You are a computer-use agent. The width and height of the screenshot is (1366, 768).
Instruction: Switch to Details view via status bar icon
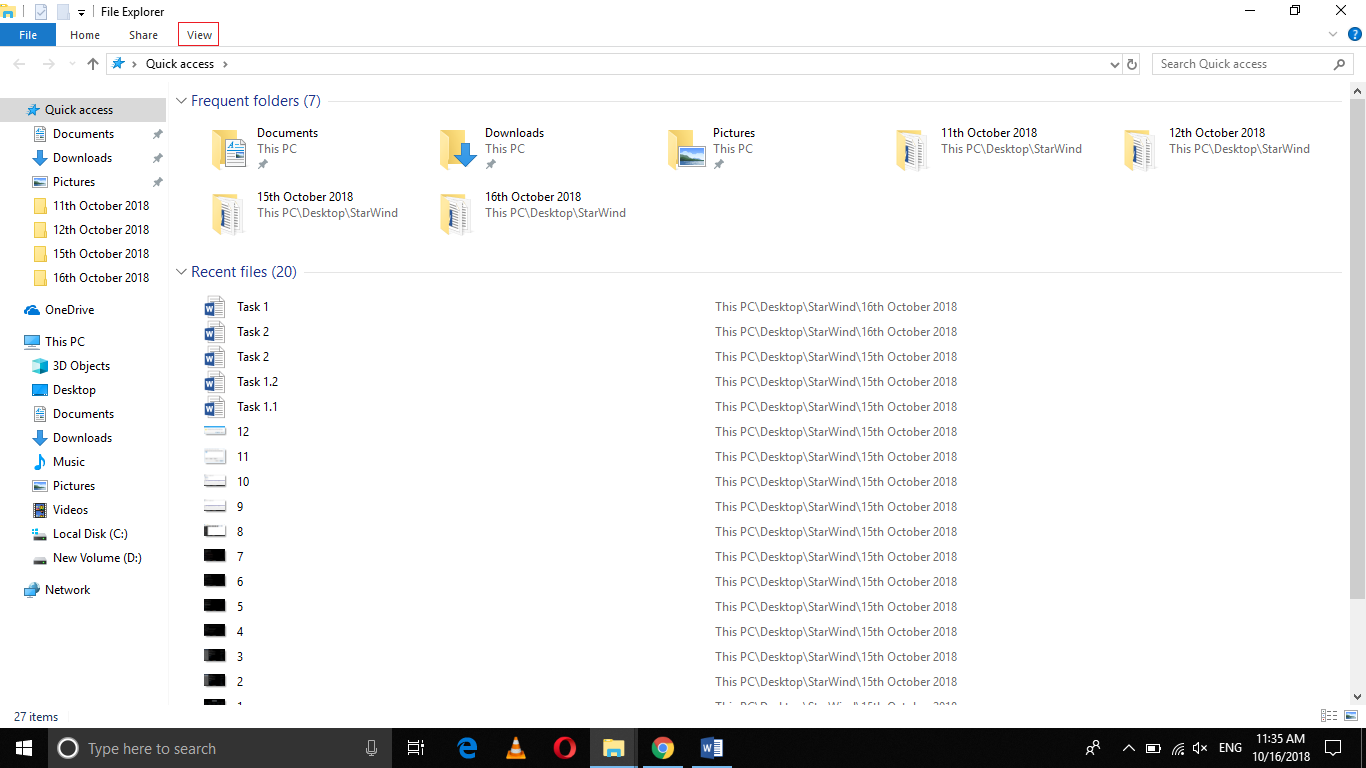(1328, 716)
